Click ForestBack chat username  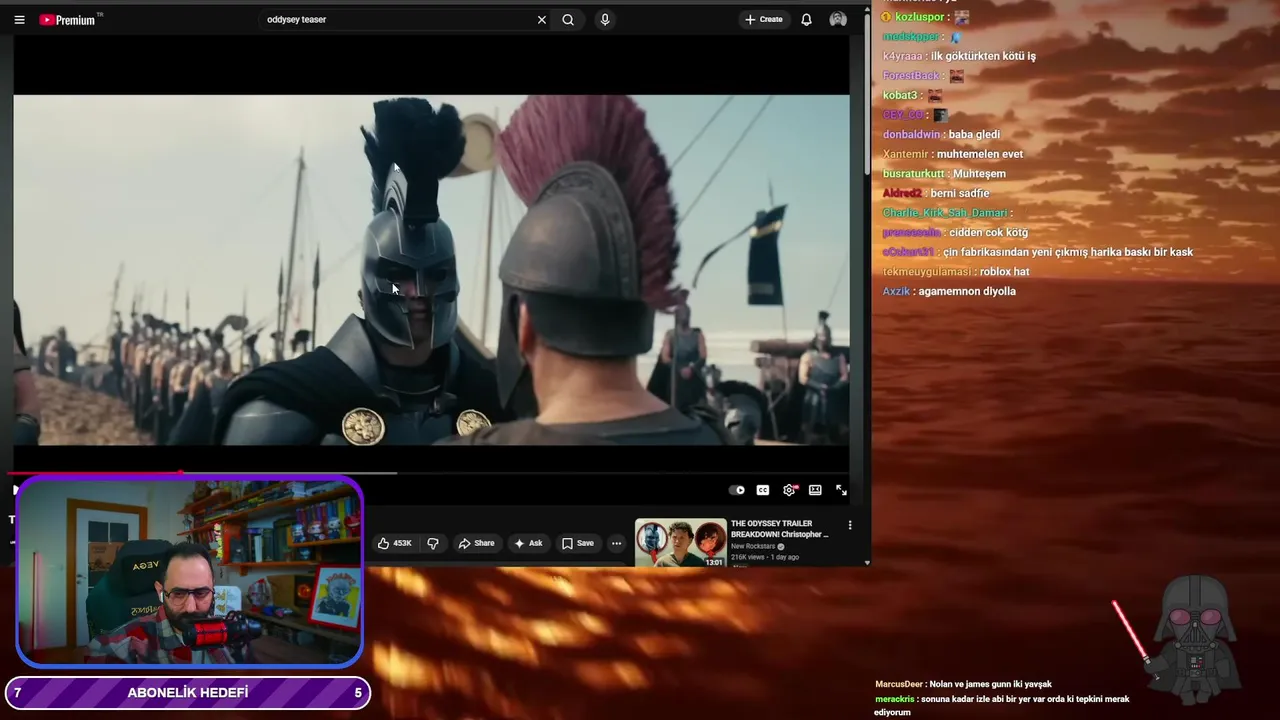coord(911,76)
